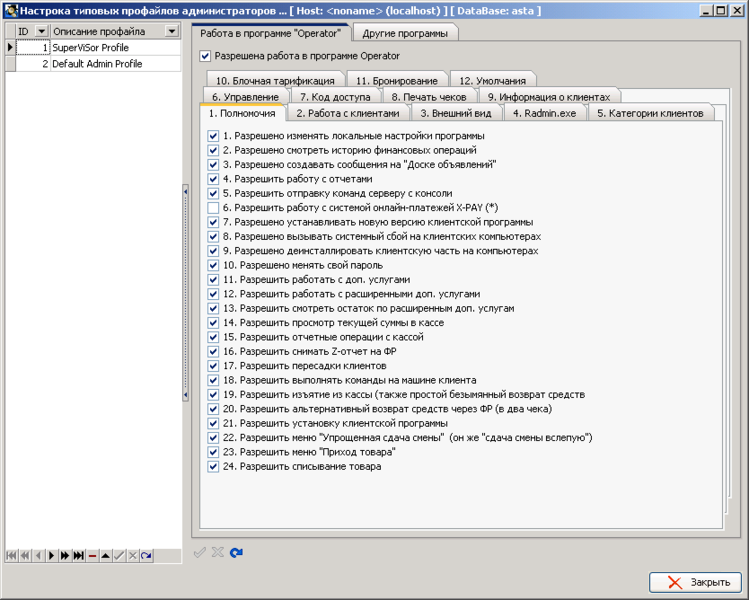Image resolution: width=749 pixels, height=600 pixels.
Task: Uncheck 'Разрешена работа в программе Operator'
Action: tap(205, 56)
